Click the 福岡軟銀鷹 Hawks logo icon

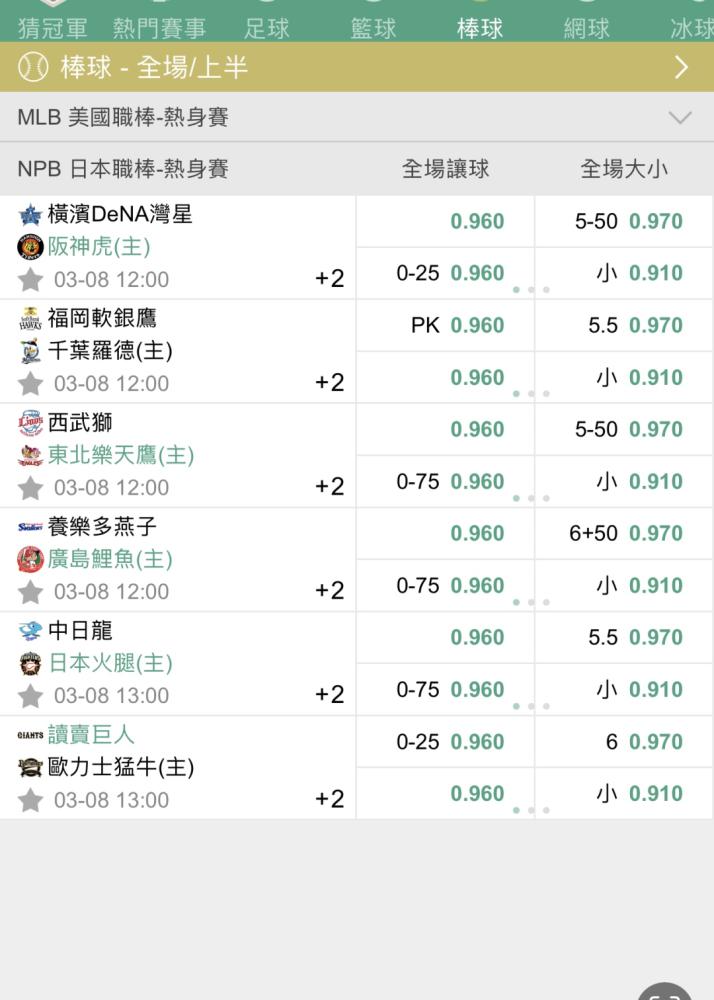click(x=30, y=318)
